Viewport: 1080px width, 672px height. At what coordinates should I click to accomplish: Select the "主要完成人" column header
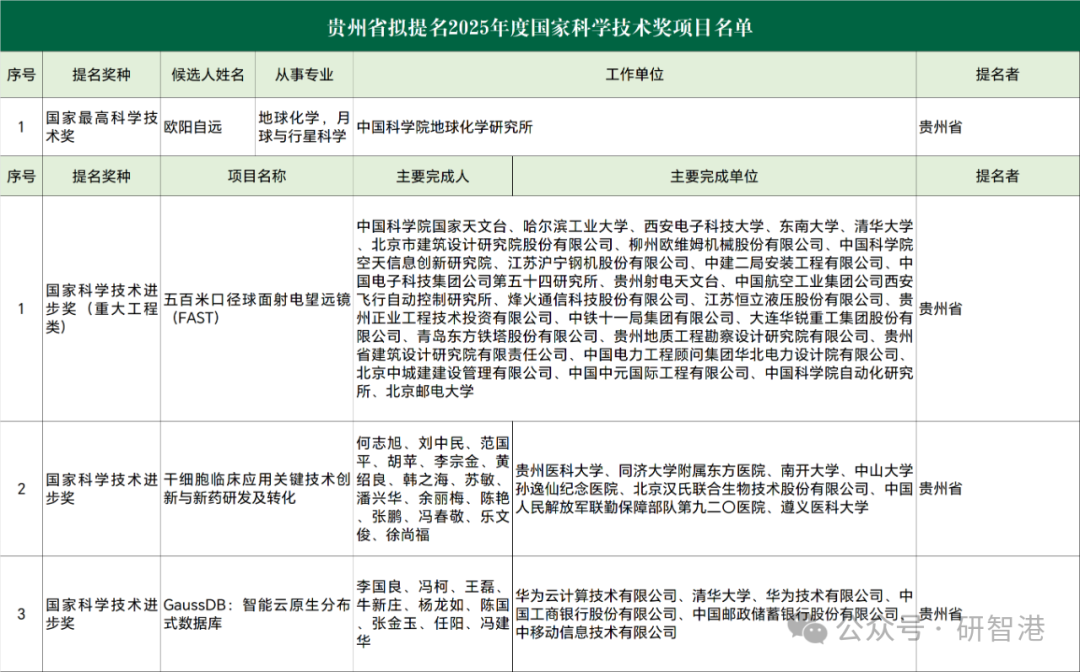point(432,176)
